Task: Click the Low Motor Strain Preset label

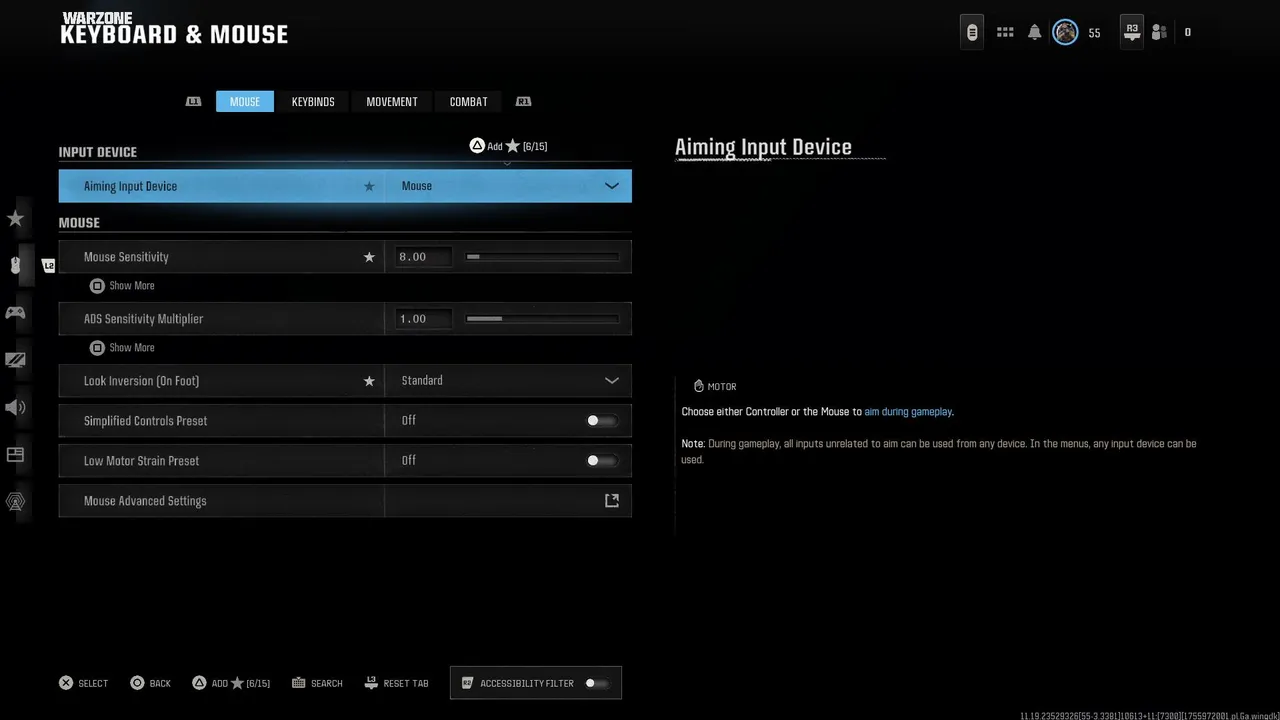Action: pyautogui.click(x=142, y=461)
